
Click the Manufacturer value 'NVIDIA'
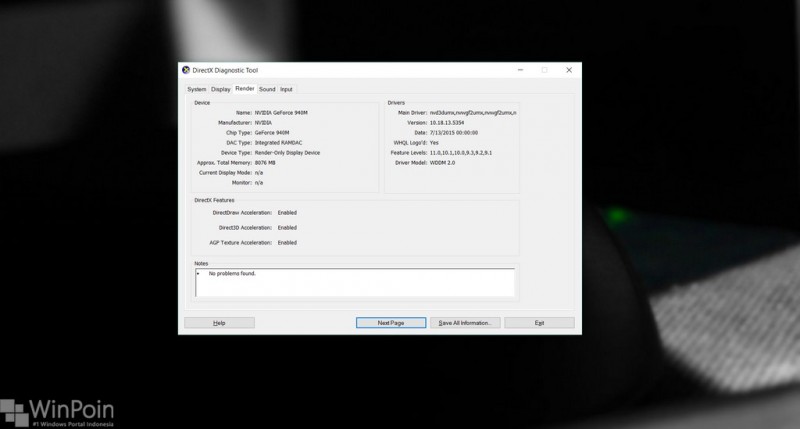(x=263, y=123)
